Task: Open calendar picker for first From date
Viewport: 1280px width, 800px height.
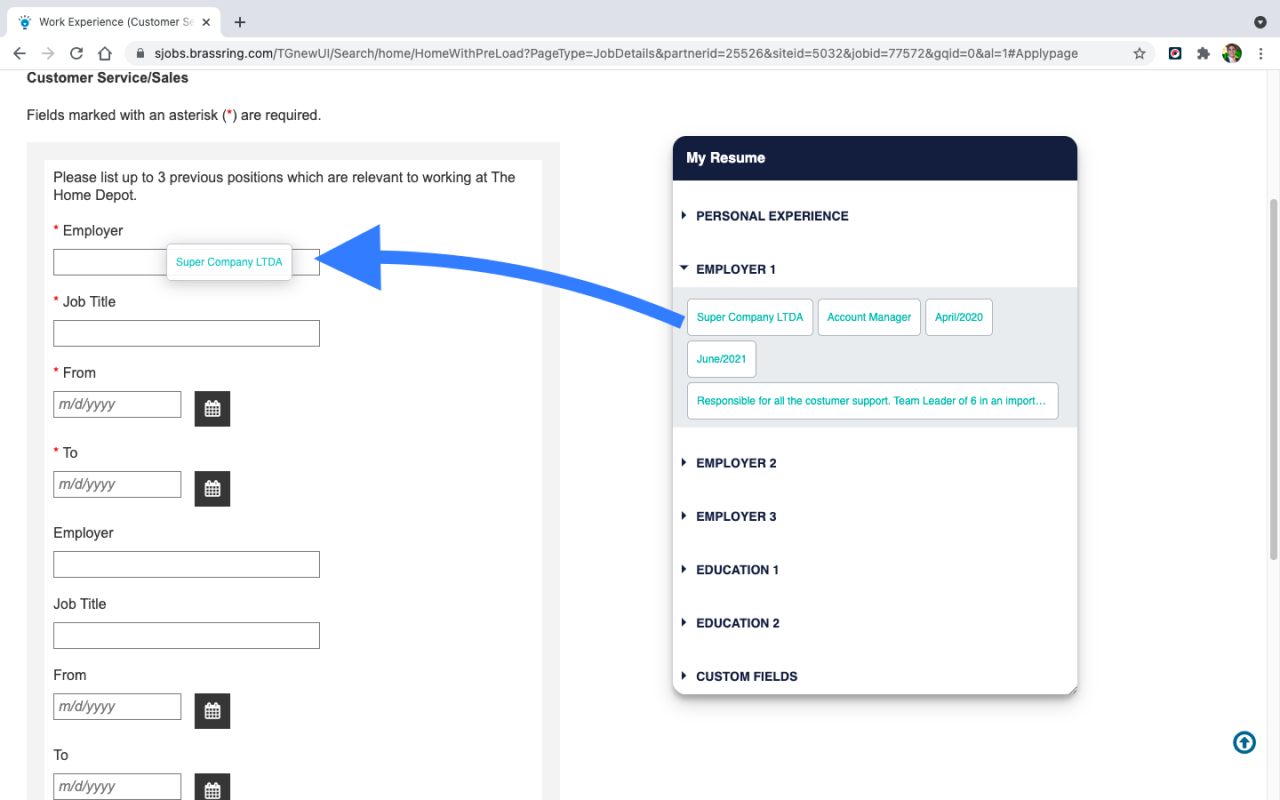Action: 212,408
